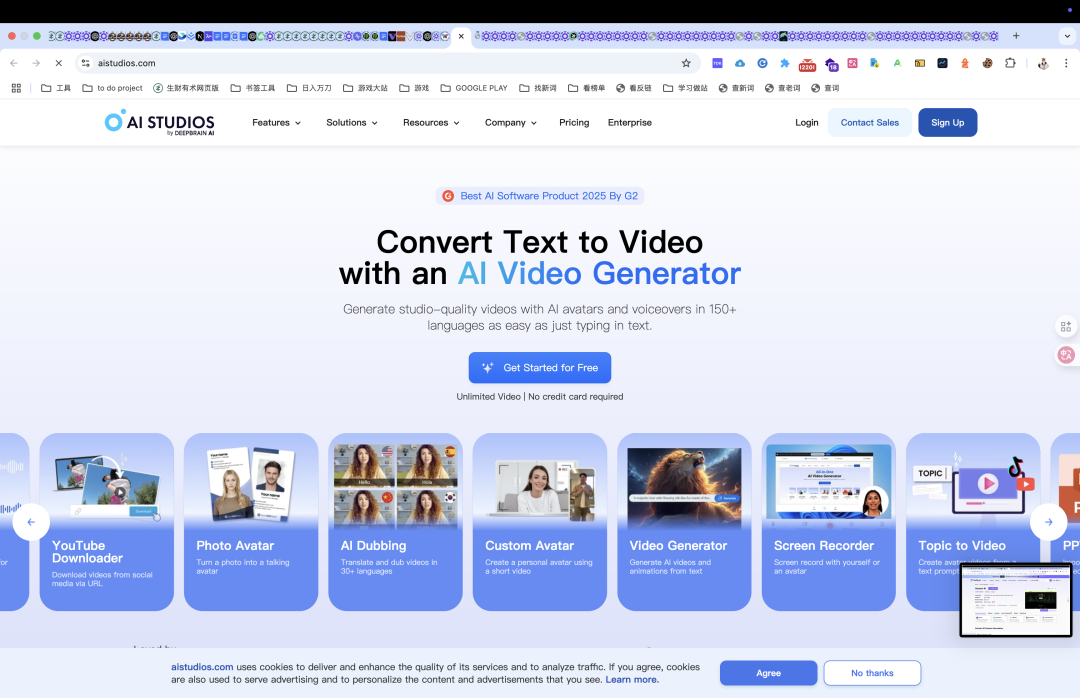Image resolution: width=1080 pixels, height=698 pixels.
Task: Open the Video Generator card
Action: click(684, 522)
